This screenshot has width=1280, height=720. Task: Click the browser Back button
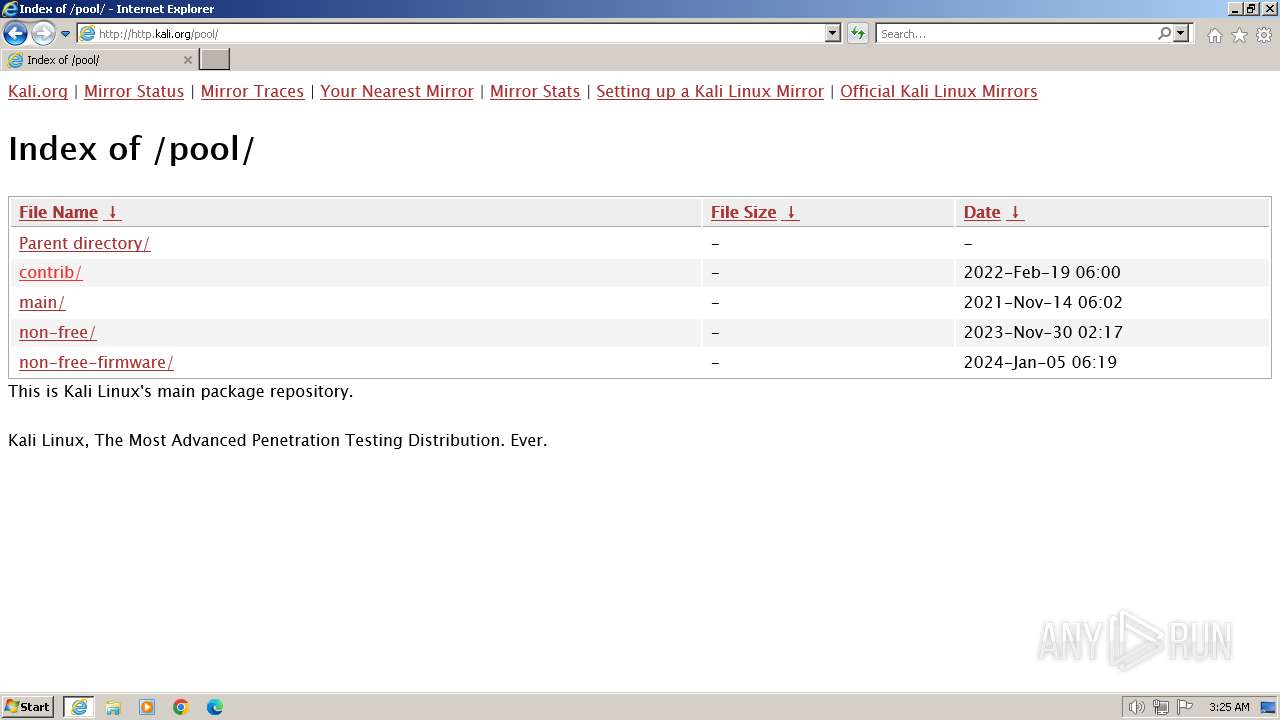[x=15, y=33]
